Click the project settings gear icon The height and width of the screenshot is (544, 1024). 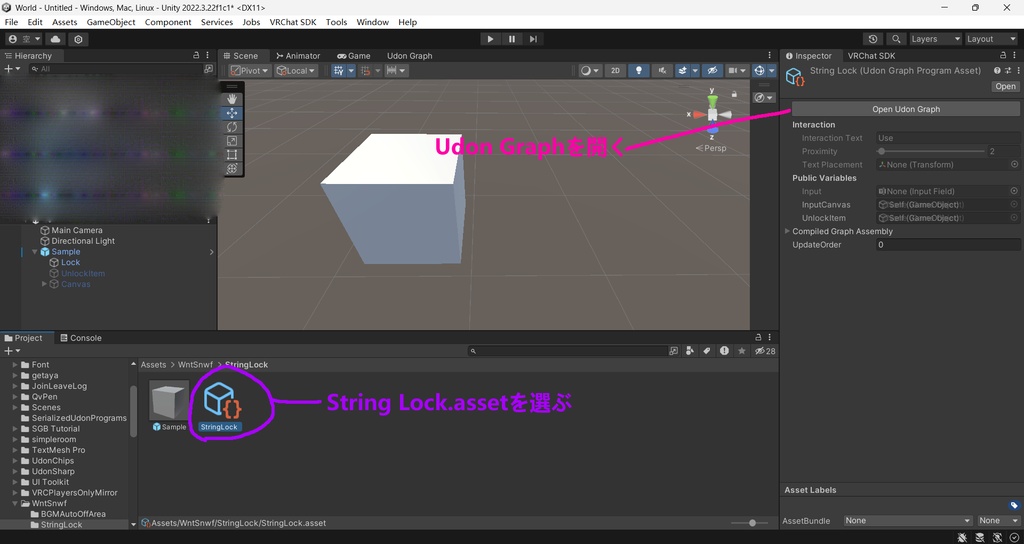pos(78,39)
